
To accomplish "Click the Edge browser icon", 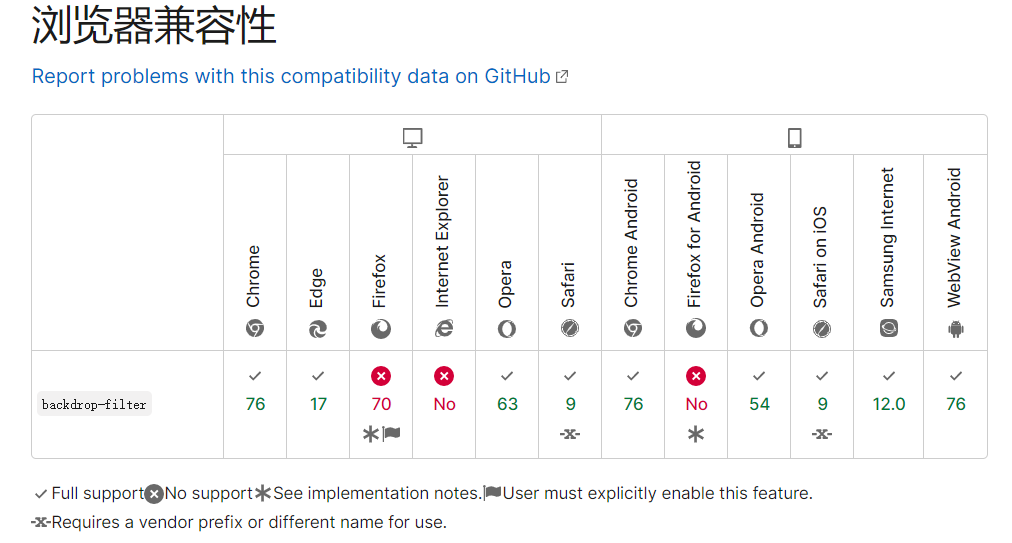I will tap(318, 328).
